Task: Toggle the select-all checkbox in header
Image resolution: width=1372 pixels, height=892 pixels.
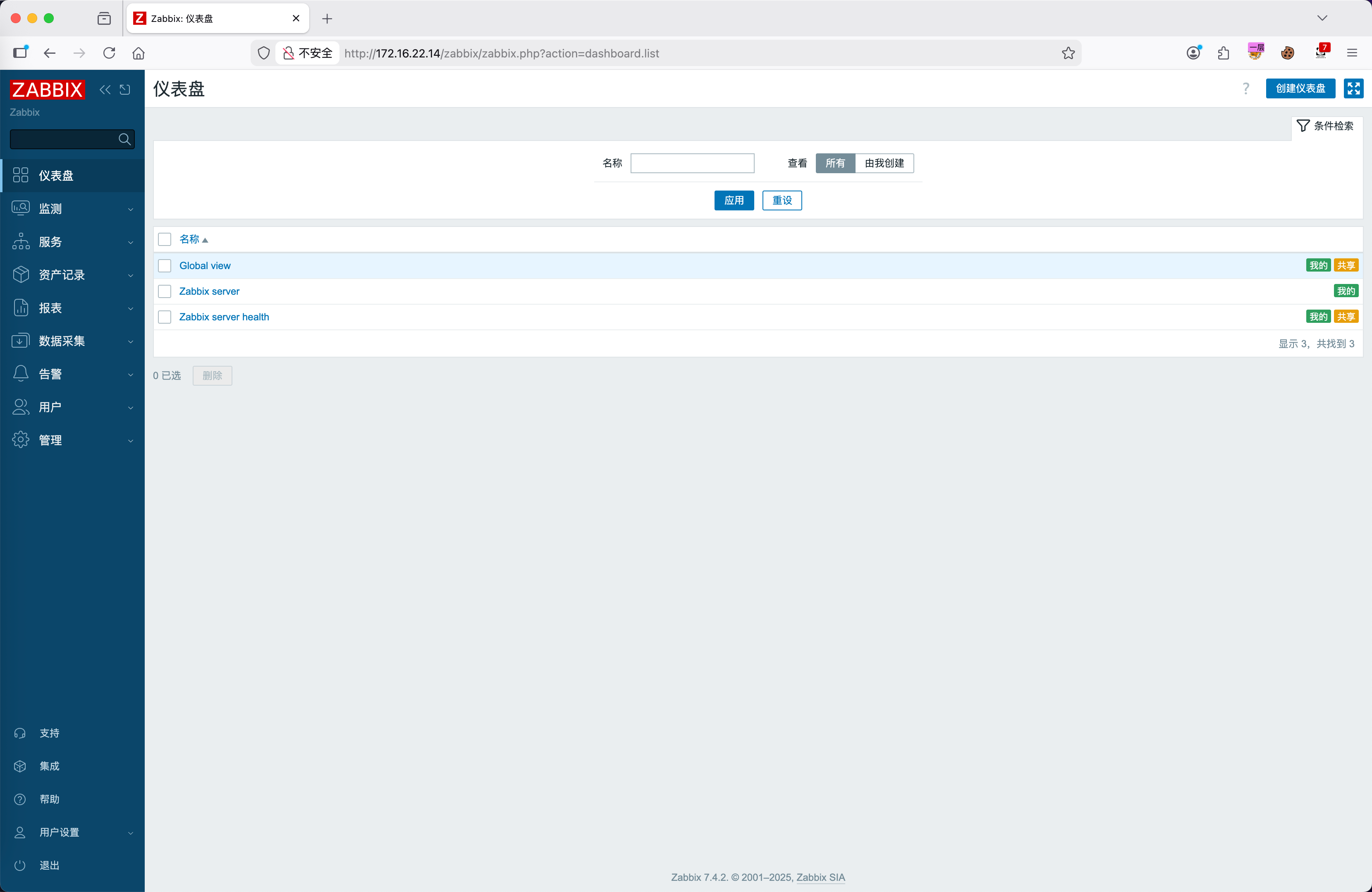Action: pyautogui.click(x=165, y=239)
